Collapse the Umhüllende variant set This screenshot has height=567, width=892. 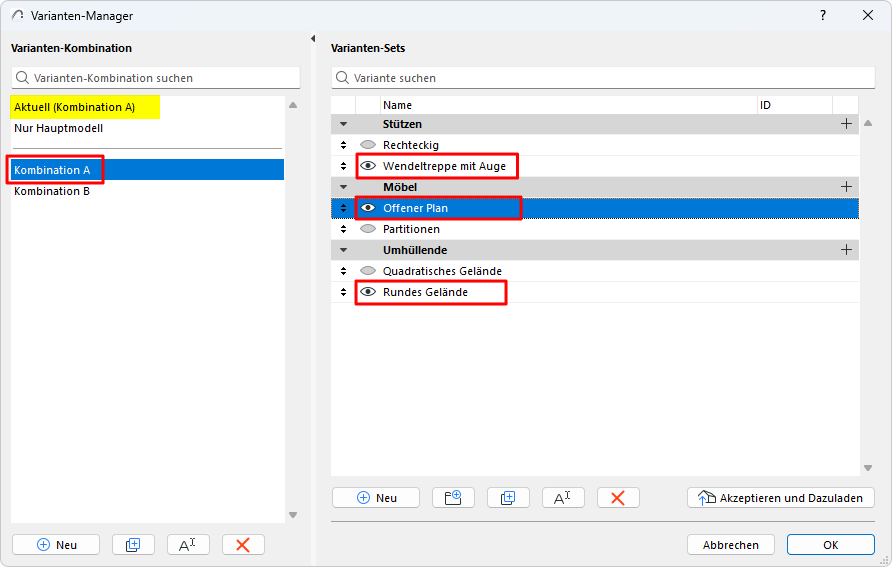pyautogui.click(x=344, y=250)
